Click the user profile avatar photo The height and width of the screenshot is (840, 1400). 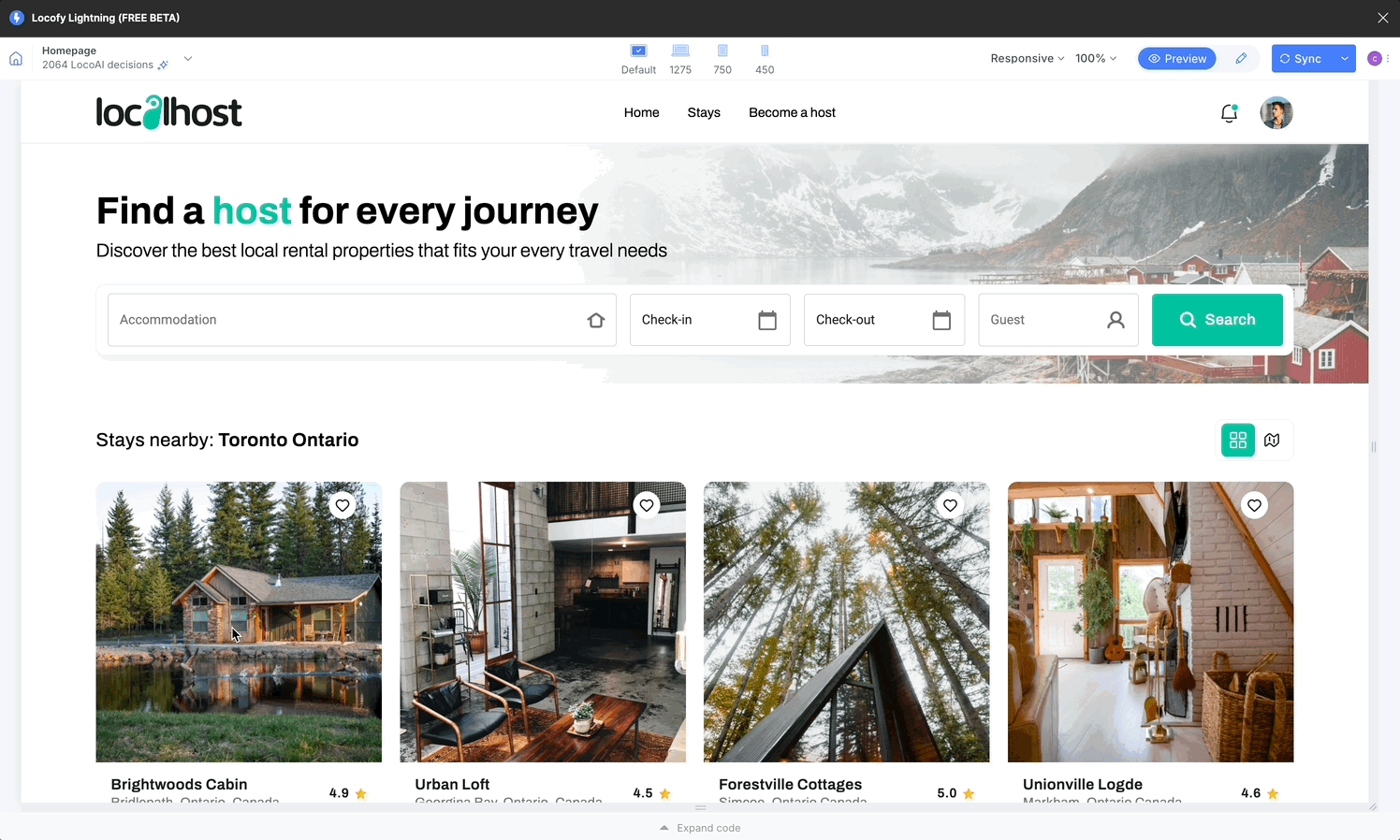point(1276,113)
